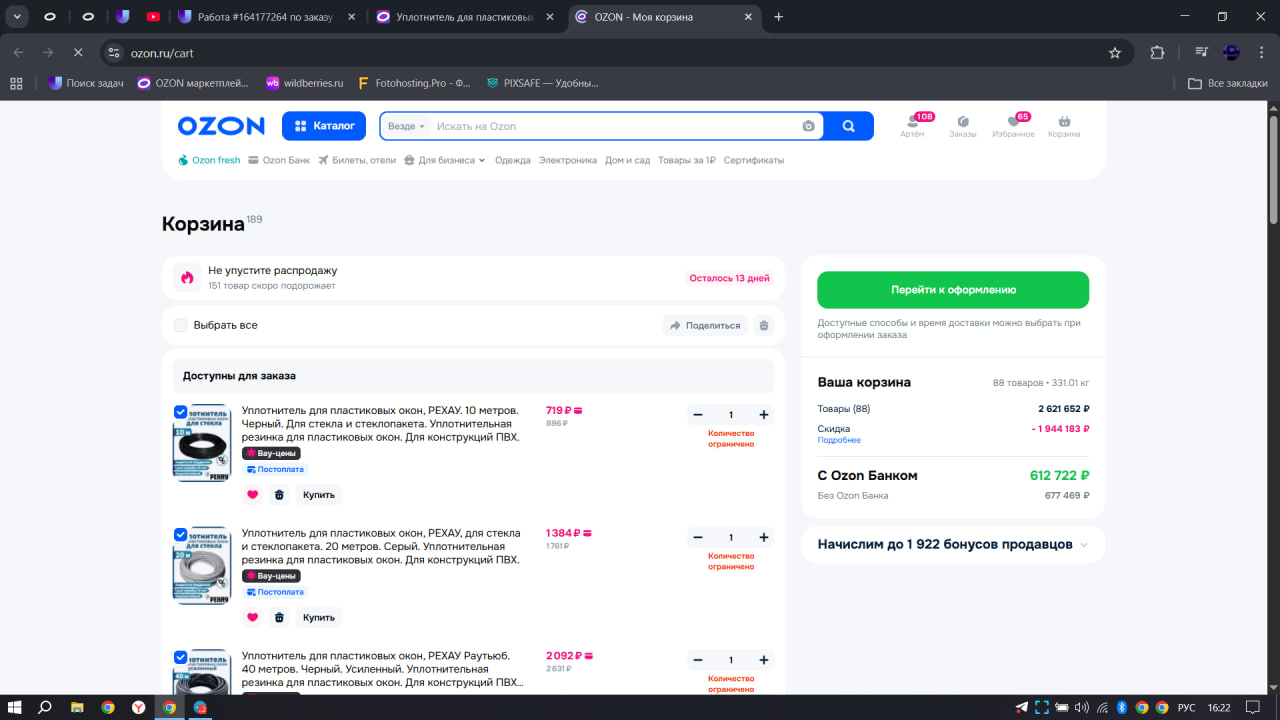Click Перейти к оформлению button
The image size is (1280, 720).
tap(953, 290)
